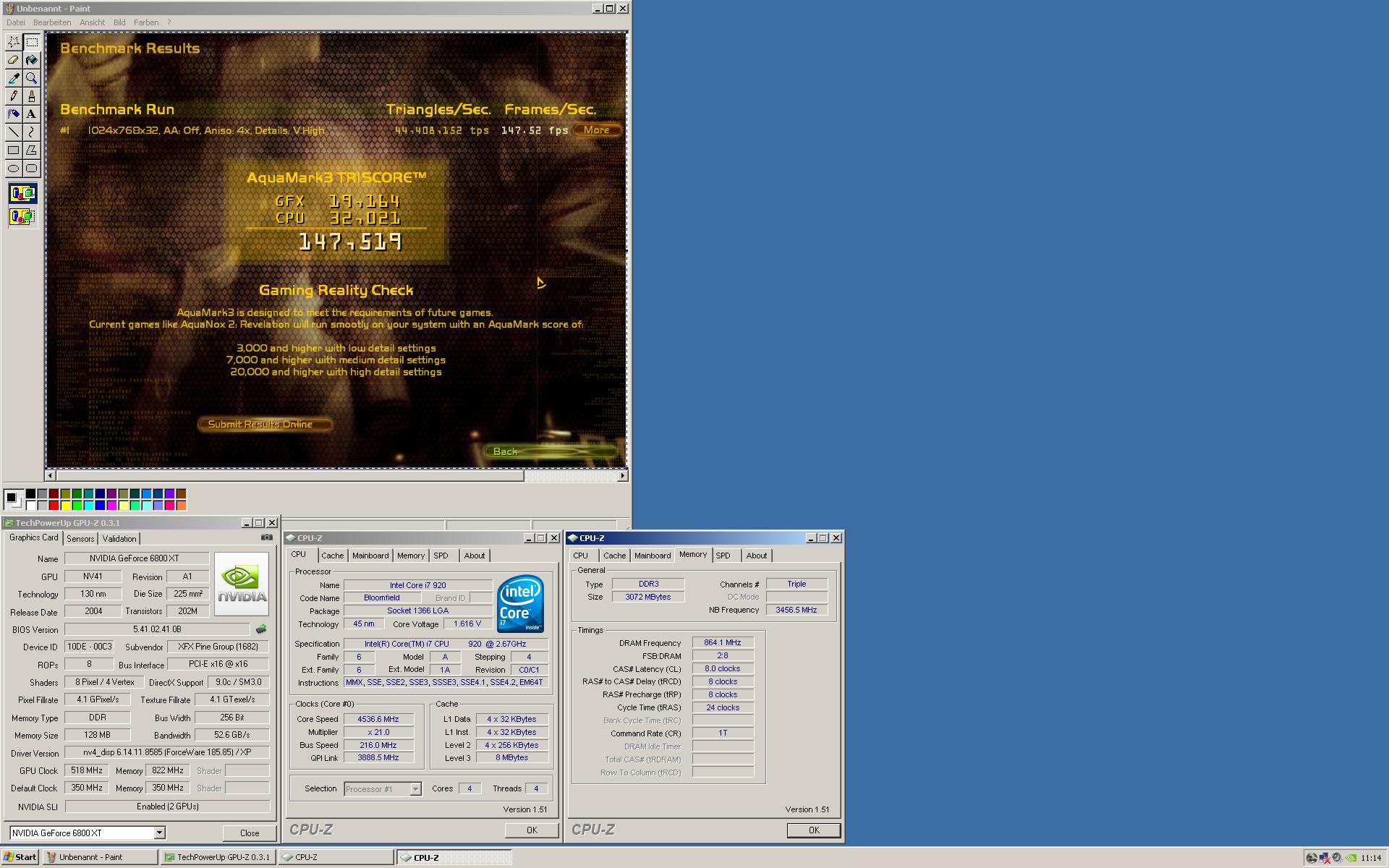1389x868 pixels.
Task: Select the rectangular Select tool in Paint
Action: pos(32,42)
